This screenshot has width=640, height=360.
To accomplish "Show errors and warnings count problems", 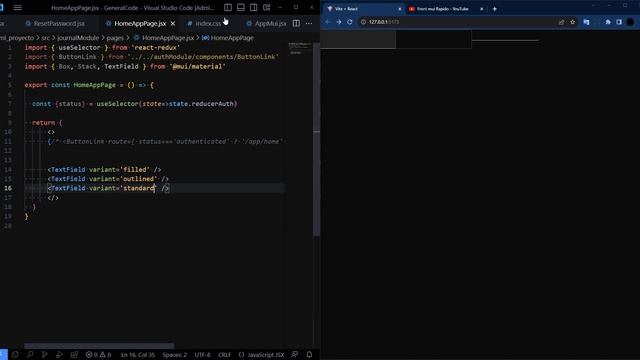I will (98, 355).
